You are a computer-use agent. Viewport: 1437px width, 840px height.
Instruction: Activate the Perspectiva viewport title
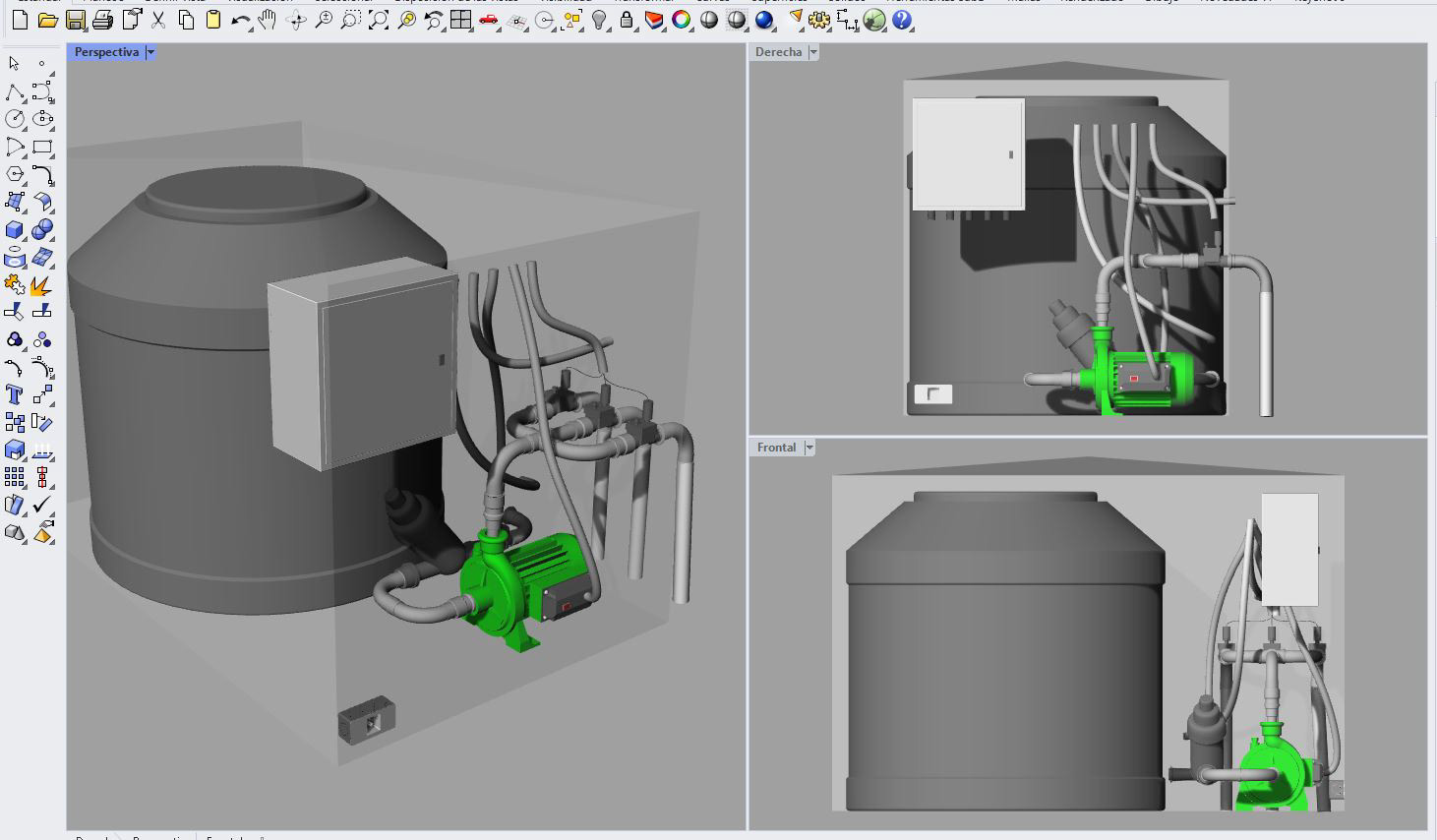(106, 52)
